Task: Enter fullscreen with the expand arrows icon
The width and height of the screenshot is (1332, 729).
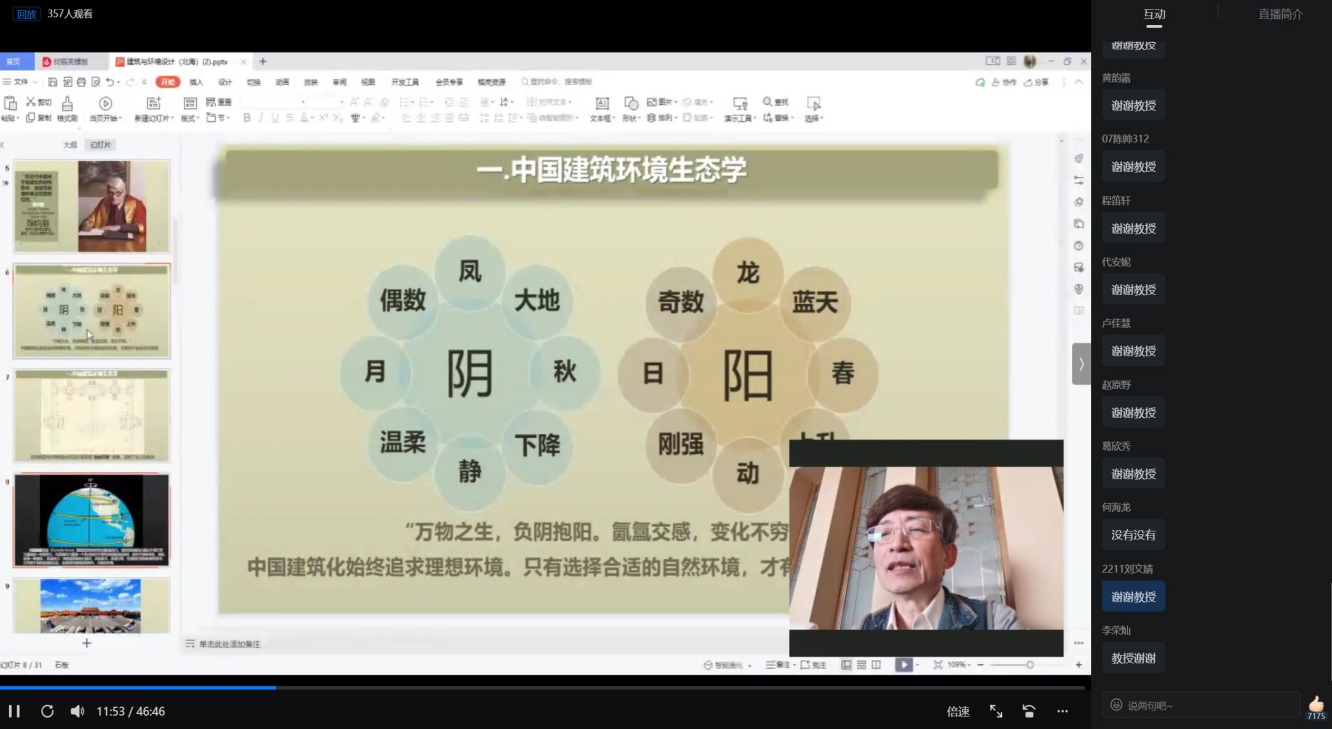Action: [996, 711]
